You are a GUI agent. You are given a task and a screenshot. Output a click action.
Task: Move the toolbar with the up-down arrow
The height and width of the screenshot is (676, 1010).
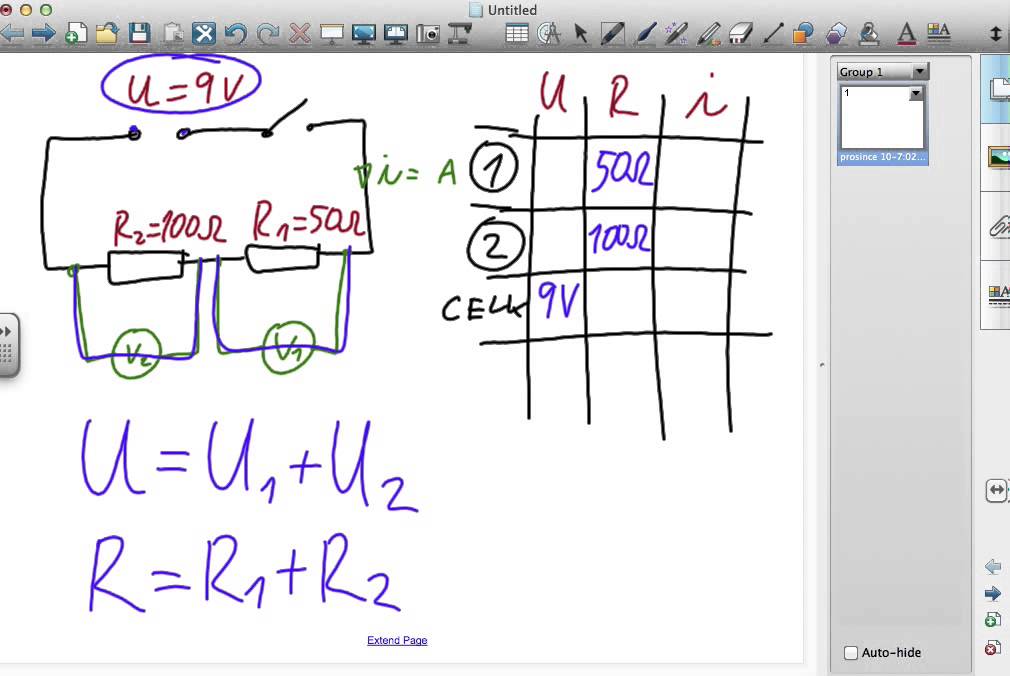coord(996,33)
